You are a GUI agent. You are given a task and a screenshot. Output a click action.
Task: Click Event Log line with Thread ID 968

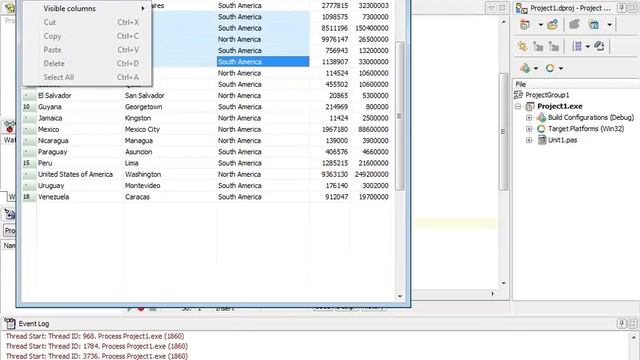(x=95, y=336)
